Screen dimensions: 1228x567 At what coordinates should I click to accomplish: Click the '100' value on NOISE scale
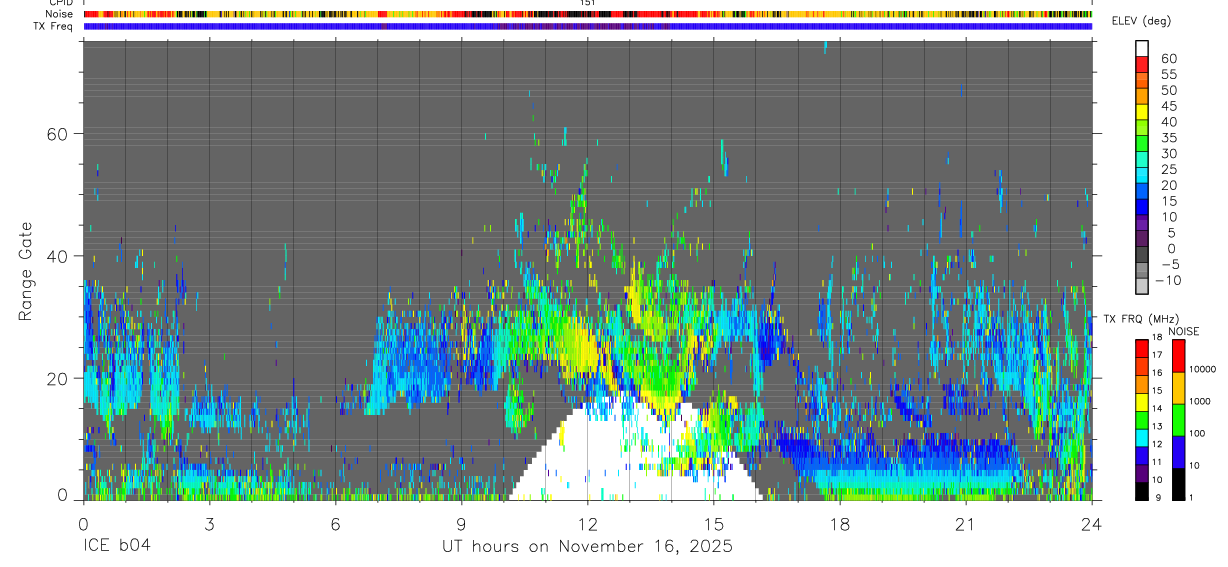coord(1197,433)
